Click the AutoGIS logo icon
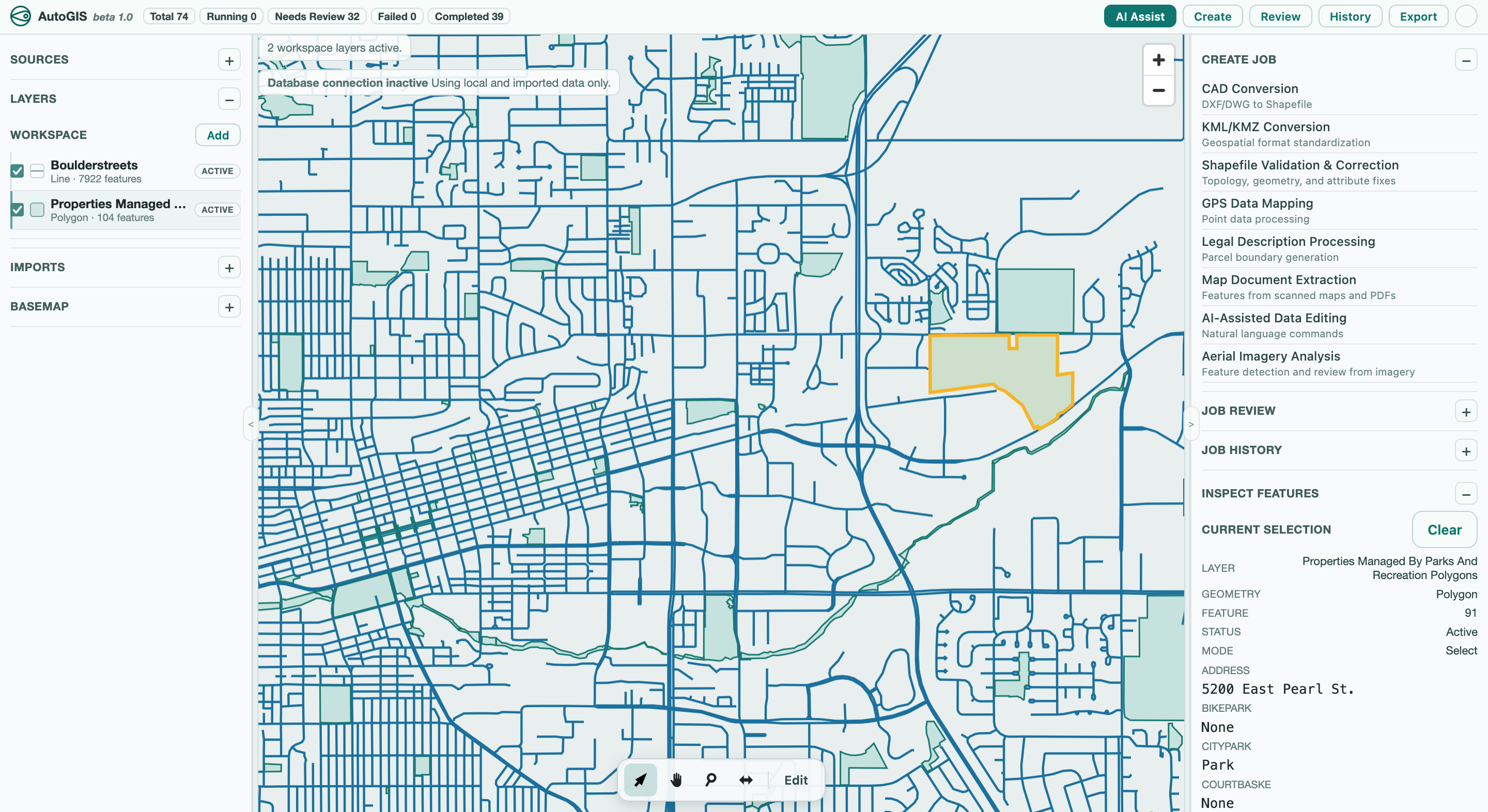The width and height of the screenshot is (1488, 812). pyautogui.click(x=20, y=16)
